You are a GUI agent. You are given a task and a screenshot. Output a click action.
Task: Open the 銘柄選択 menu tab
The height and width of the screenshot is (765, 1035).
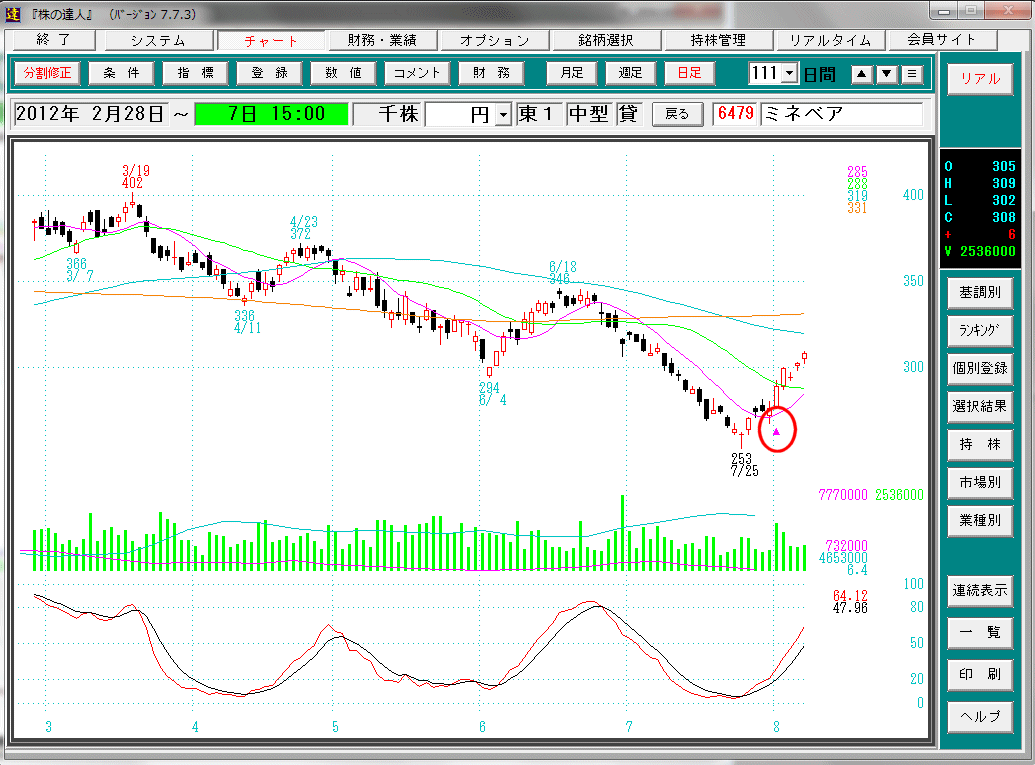pos(605,41)
